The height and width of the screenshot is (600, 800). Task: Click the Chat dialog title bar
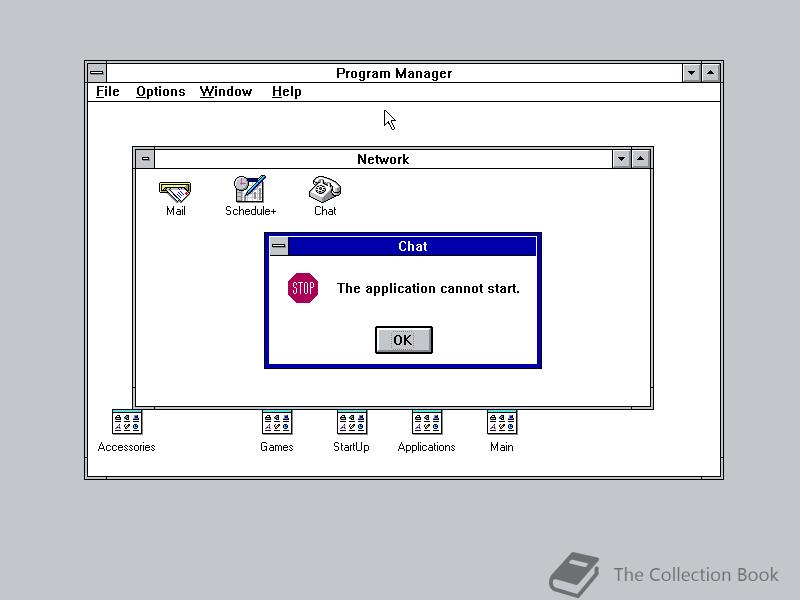[412, 246]
